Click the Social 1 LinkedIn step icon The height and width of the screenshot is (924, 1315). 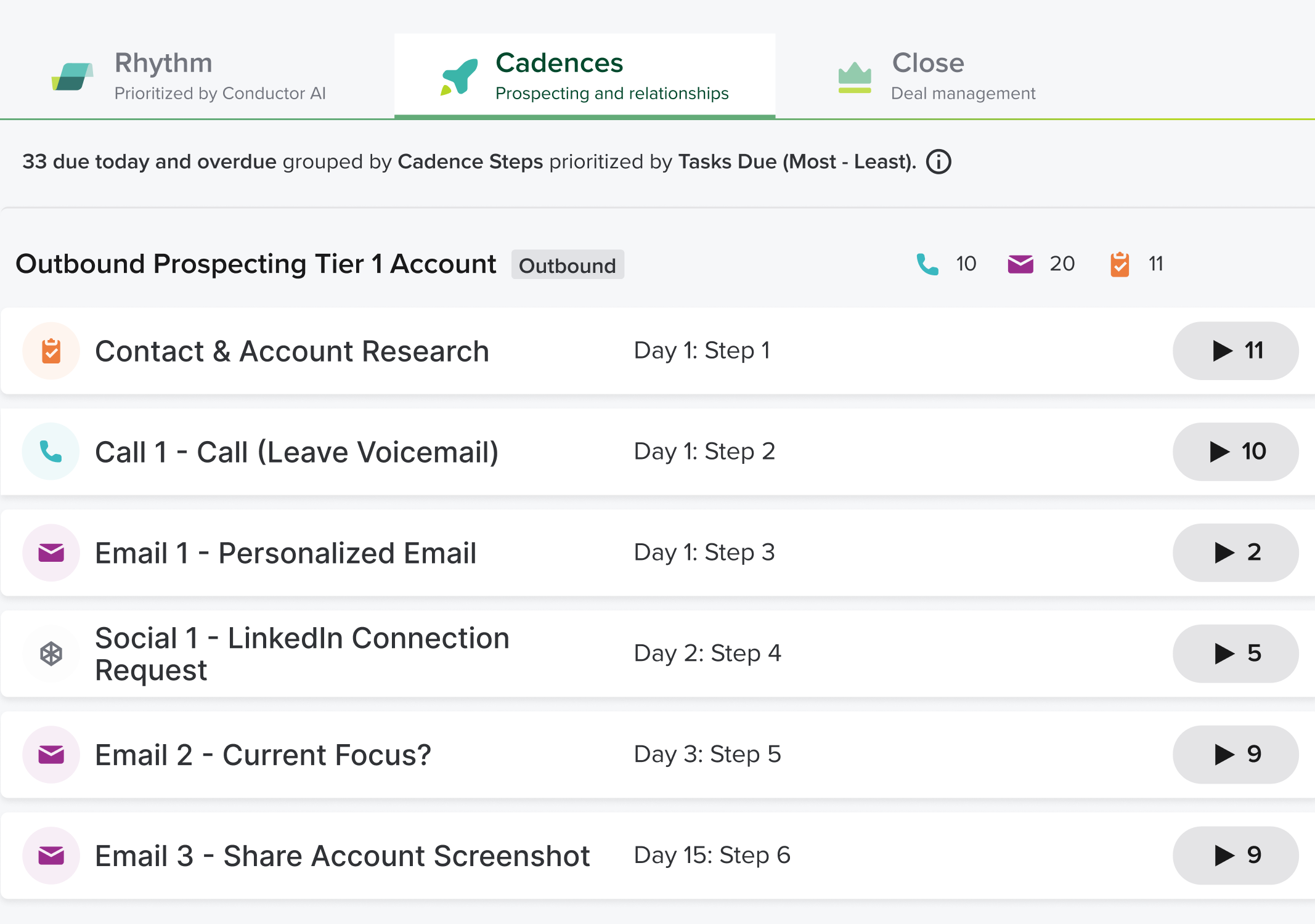click(x=51, y=654)
